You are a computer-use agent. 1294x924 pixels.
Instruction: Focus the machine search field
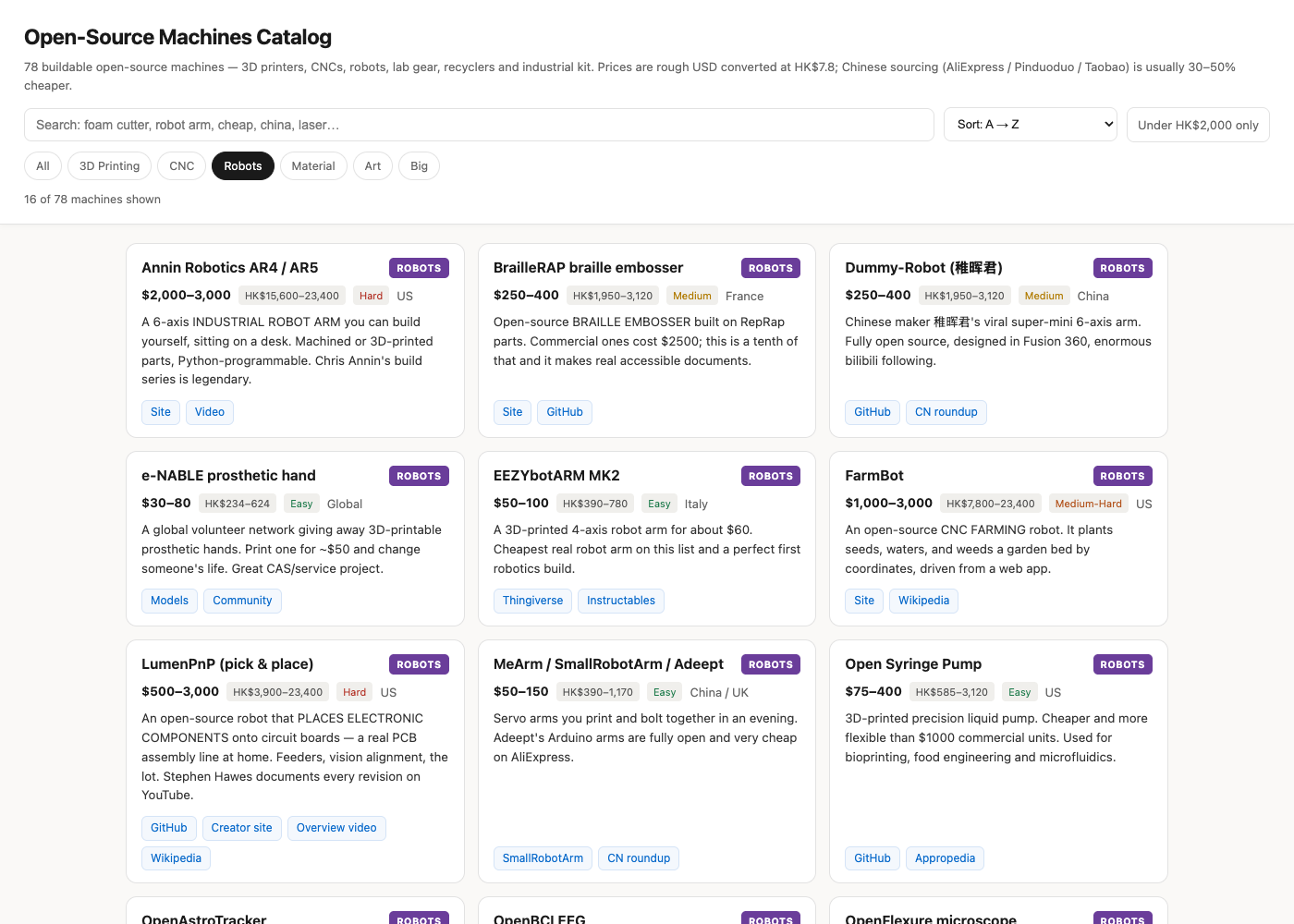tap(479, 125)
